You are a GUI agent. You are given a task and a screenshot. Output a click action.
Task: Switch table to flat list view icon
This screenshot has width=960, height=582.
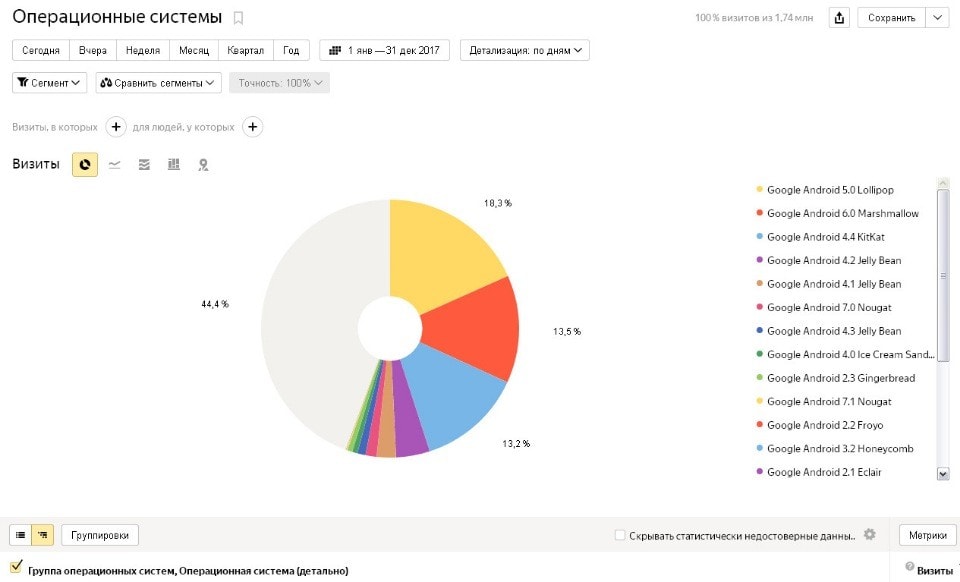pyautogui.click(x=20, y=535)
